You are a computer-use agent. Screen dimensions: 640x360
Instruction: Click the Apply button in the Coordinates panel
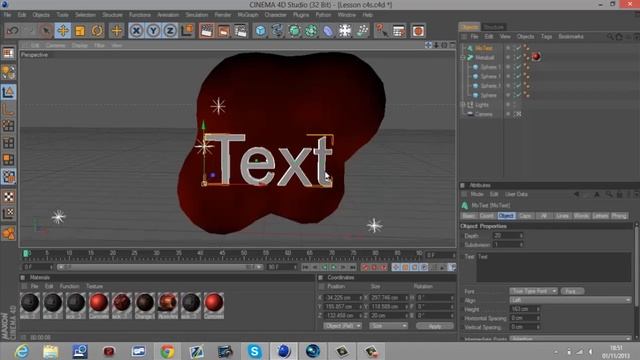(435, 326)
